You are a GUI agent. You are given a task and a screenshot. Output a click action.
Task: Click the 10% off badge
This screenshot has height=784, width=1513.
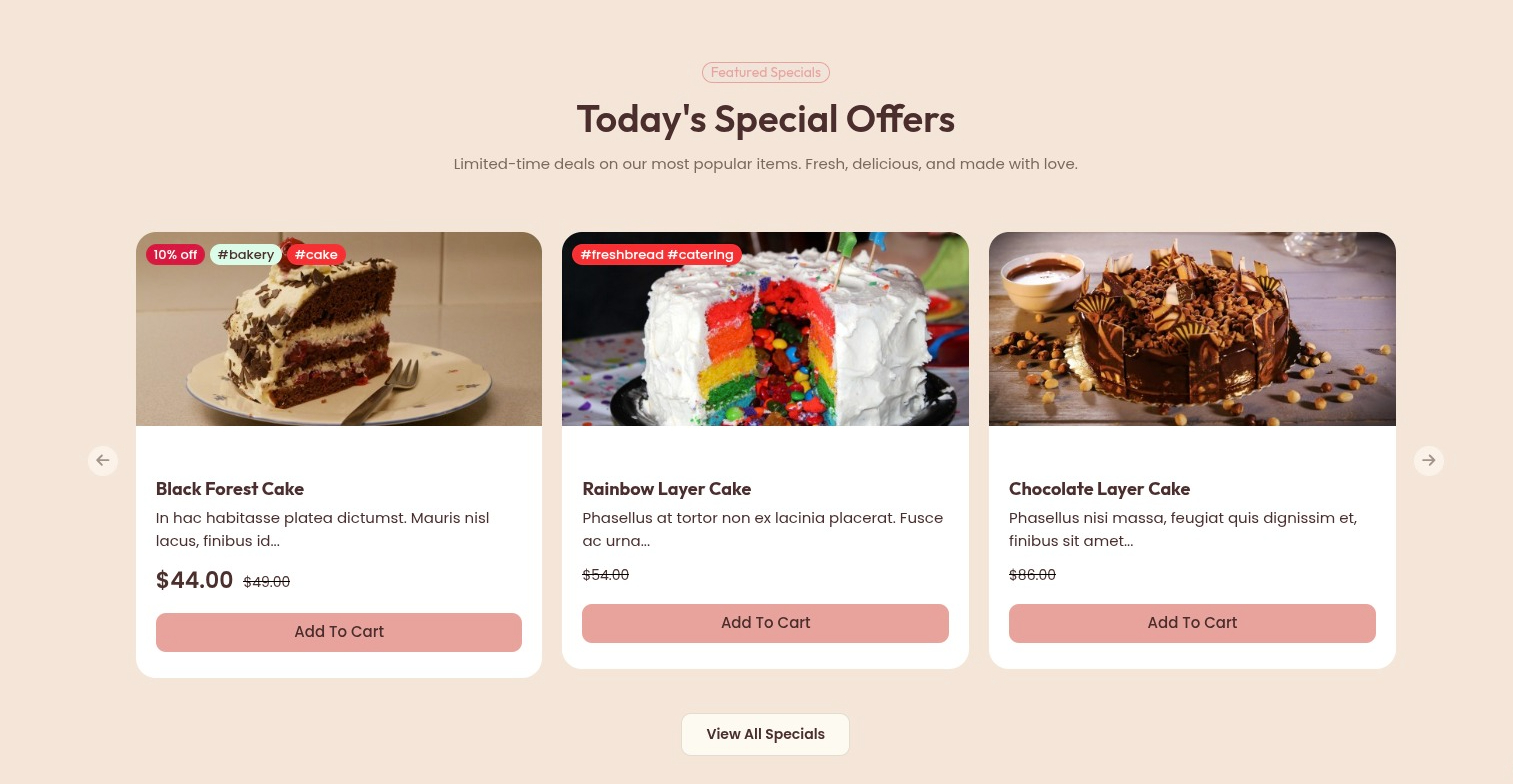[175, 255]
